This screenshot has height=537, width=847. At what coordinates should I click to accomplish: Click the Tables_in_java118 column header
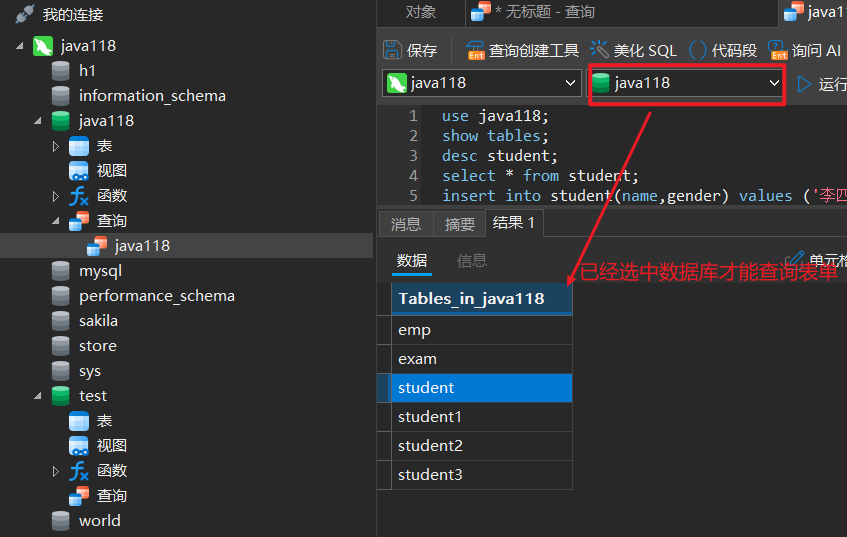481,299
